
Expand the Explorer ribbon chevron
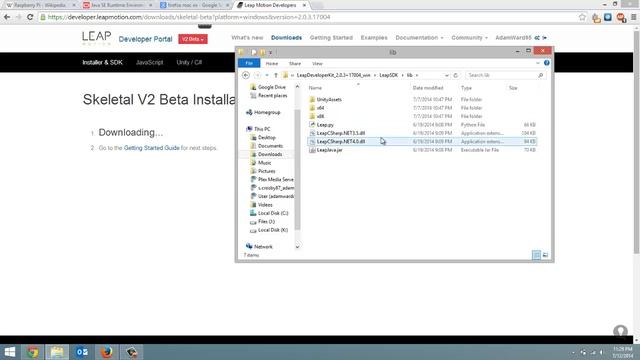click(538, 63)
